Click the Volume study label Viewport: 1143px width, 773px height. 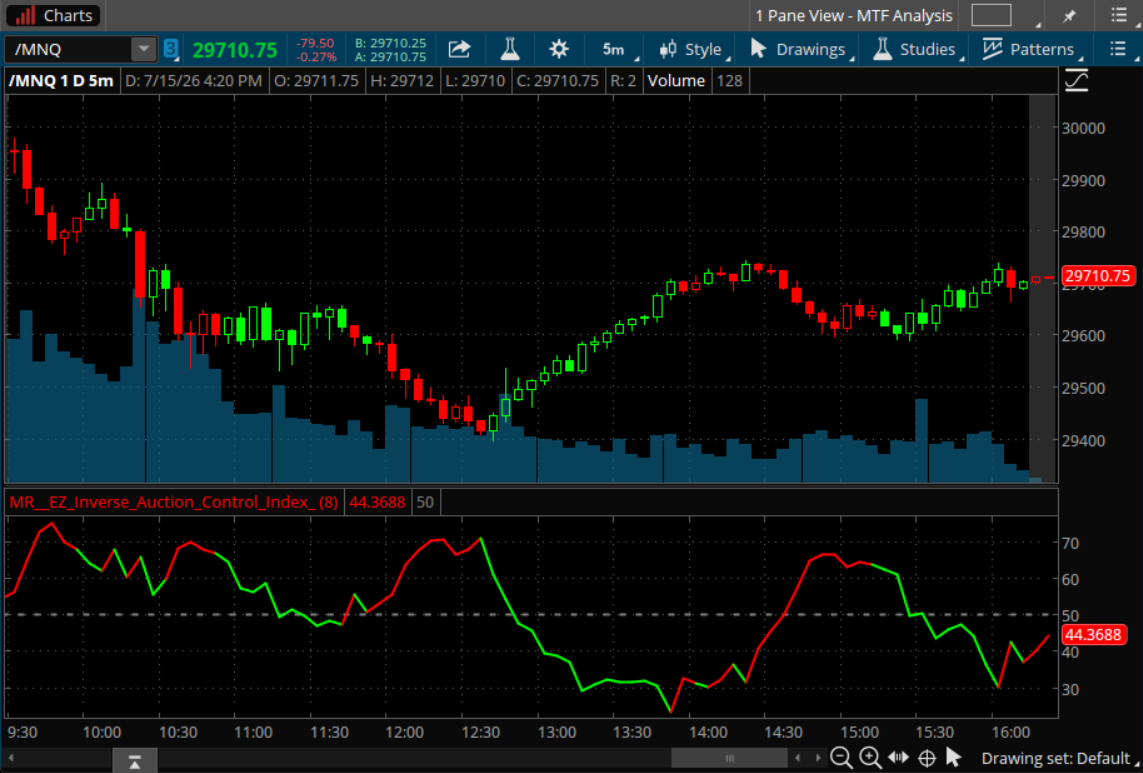pyautogui.click(x=676, y=81)
